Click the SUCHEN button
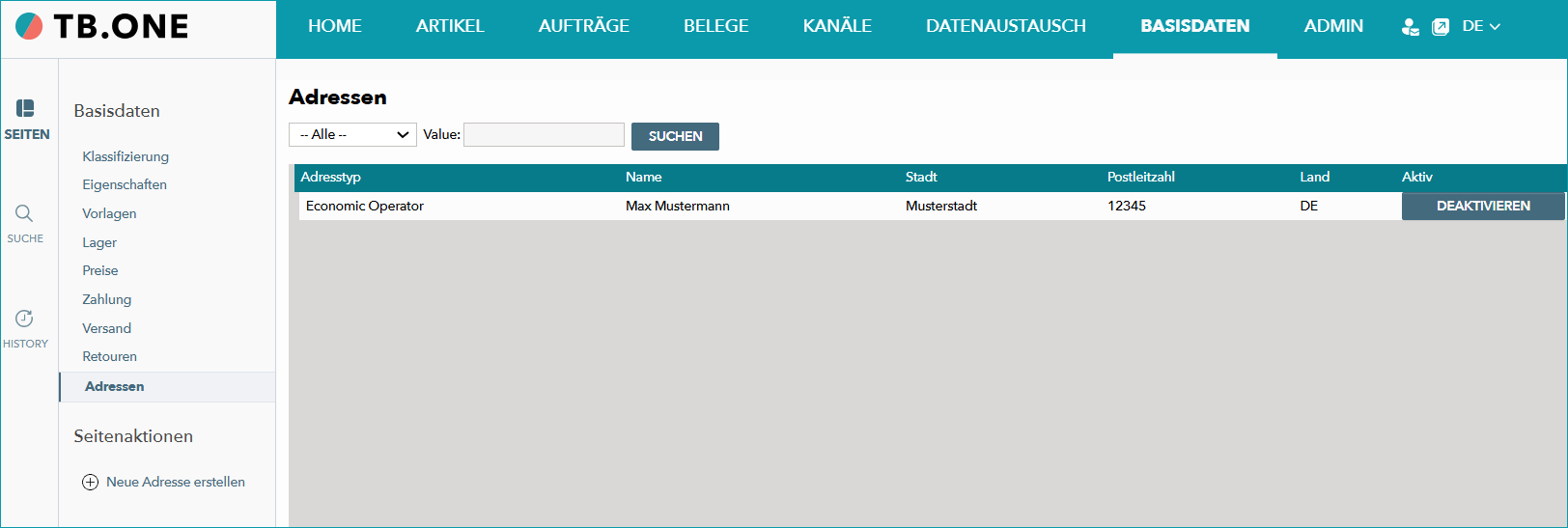This screenshot has width=1568, height=528. 675,136
